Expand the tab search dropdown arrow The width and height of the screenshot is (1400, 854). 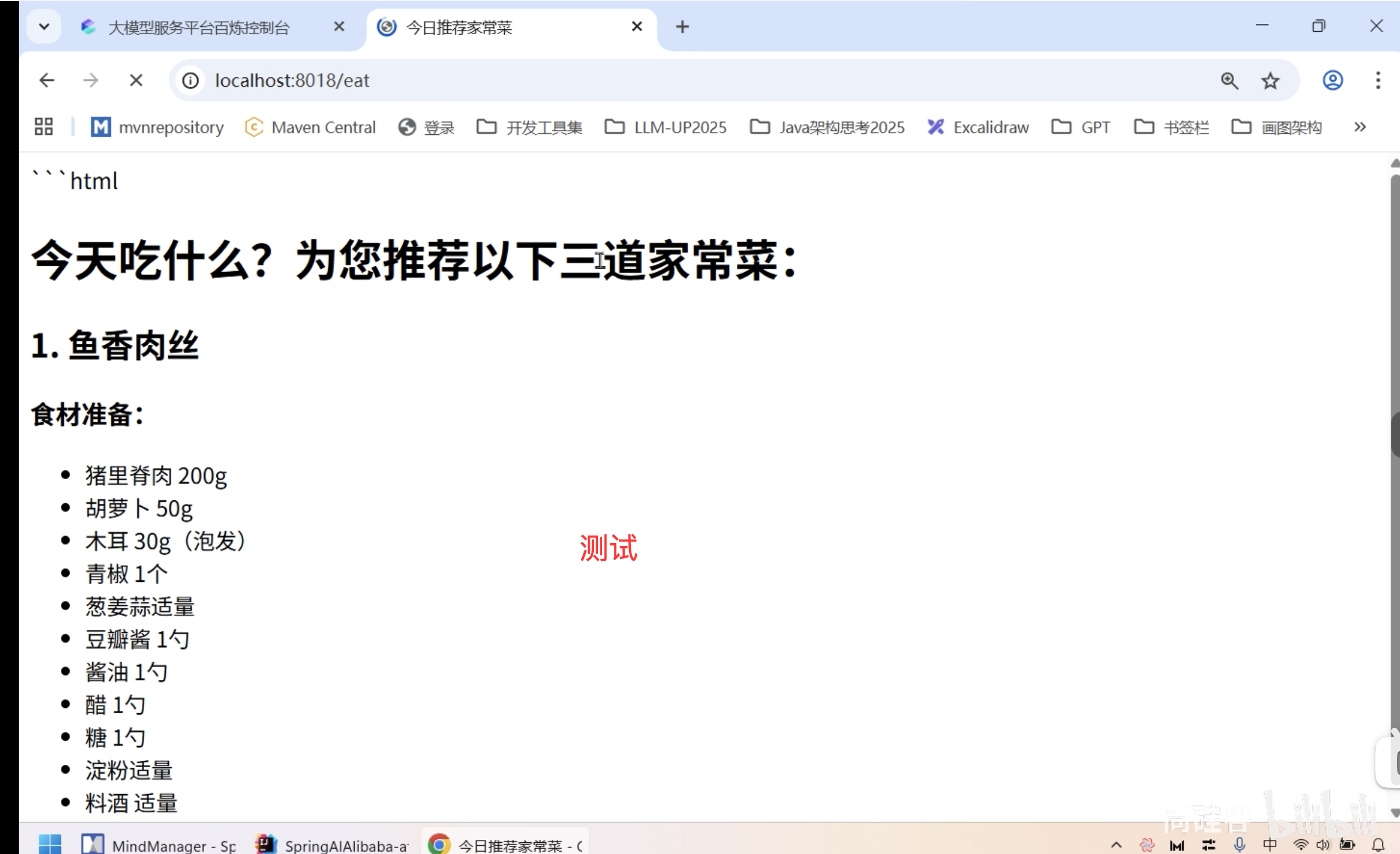point(44,26)
